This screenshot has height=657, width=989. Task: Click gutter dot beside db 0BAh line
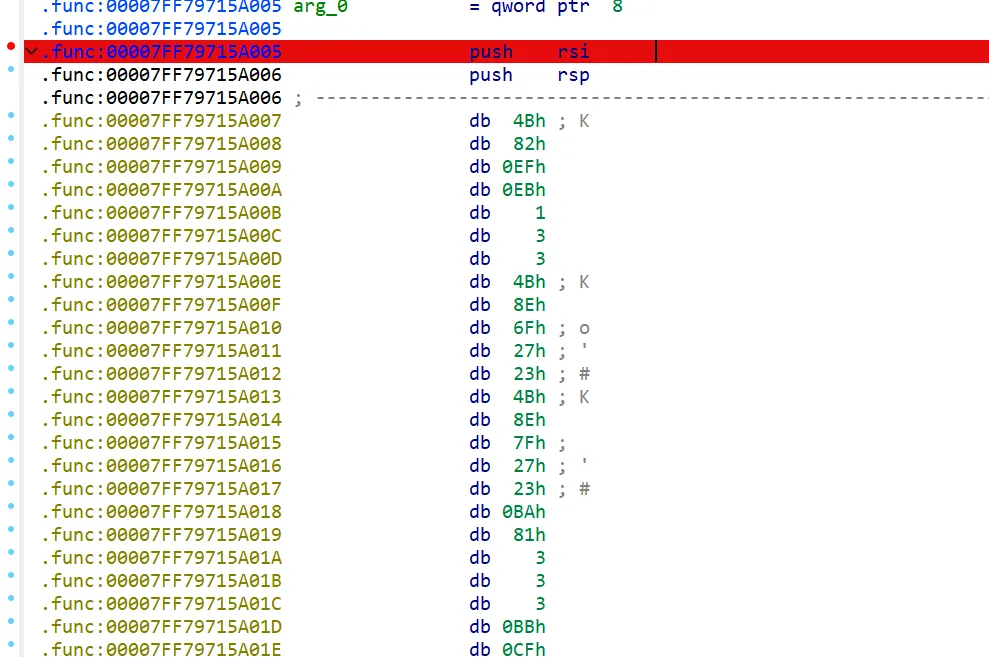pos(11,507)
